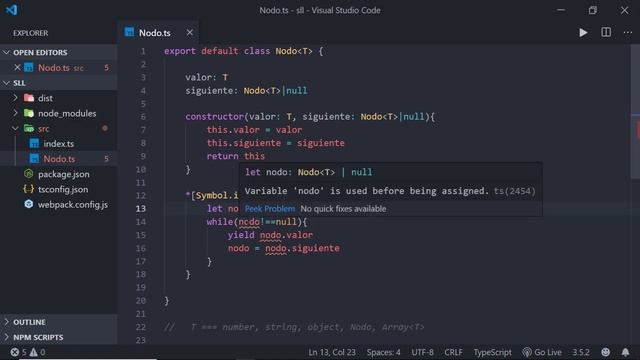Viewport: 640px width, 360px height.
Task: Click the VS Code logo icon
Action: [11, 10]
